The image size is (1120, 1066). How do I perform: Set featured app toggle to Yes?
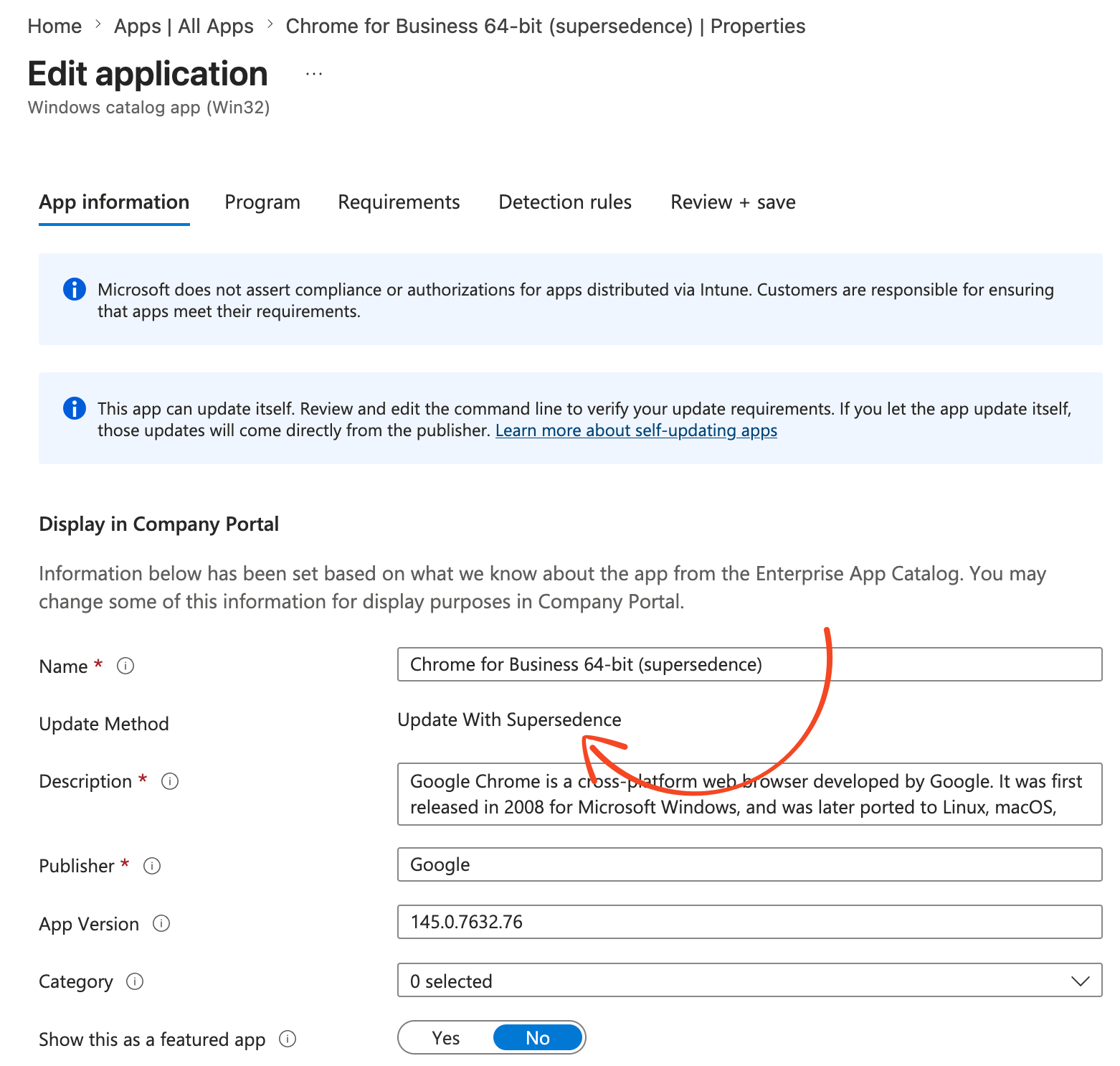click(446, 1037)
